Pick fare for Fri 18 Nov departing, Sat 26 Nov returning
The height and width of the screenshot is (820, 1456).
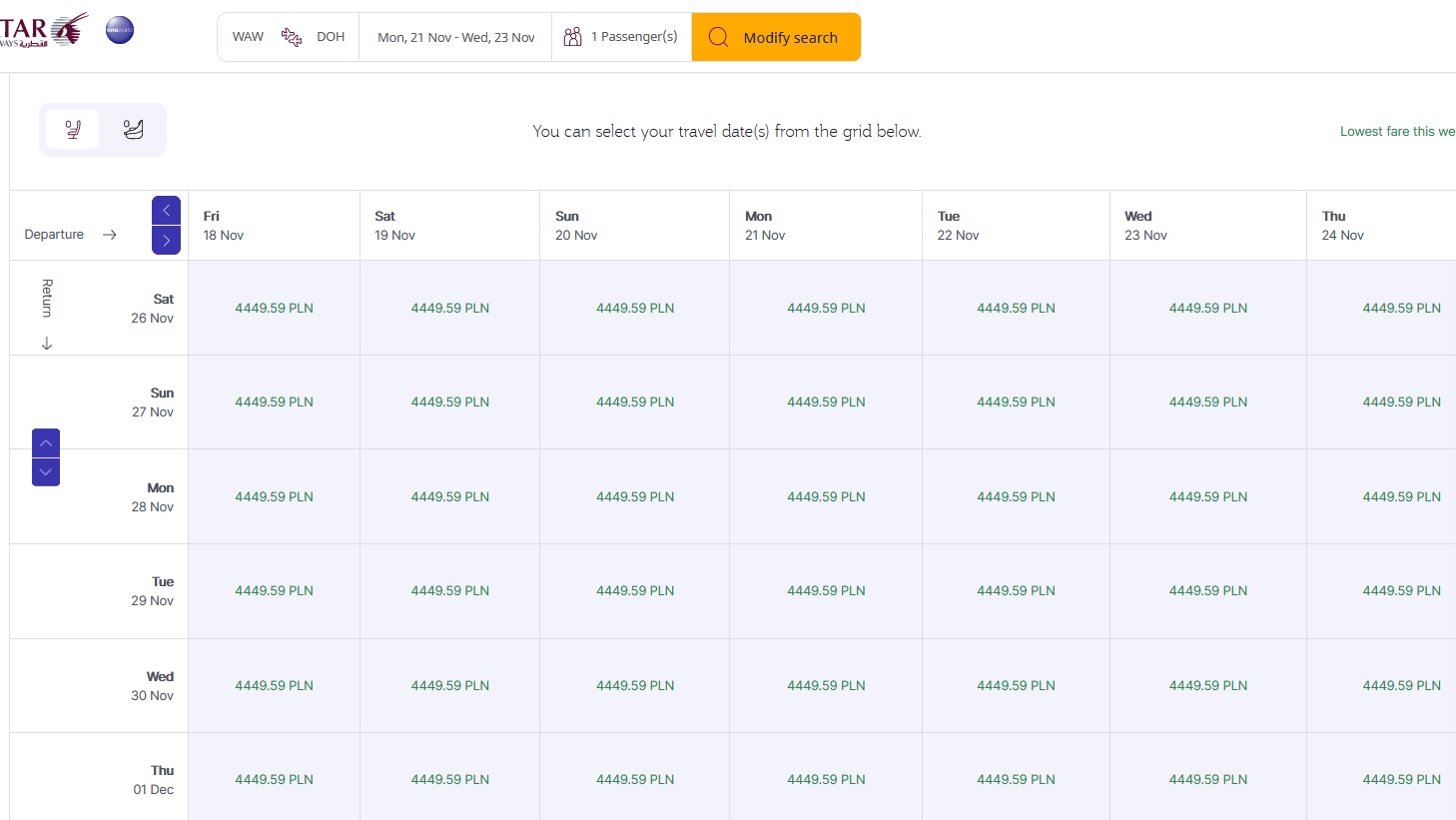pos(274,308)
